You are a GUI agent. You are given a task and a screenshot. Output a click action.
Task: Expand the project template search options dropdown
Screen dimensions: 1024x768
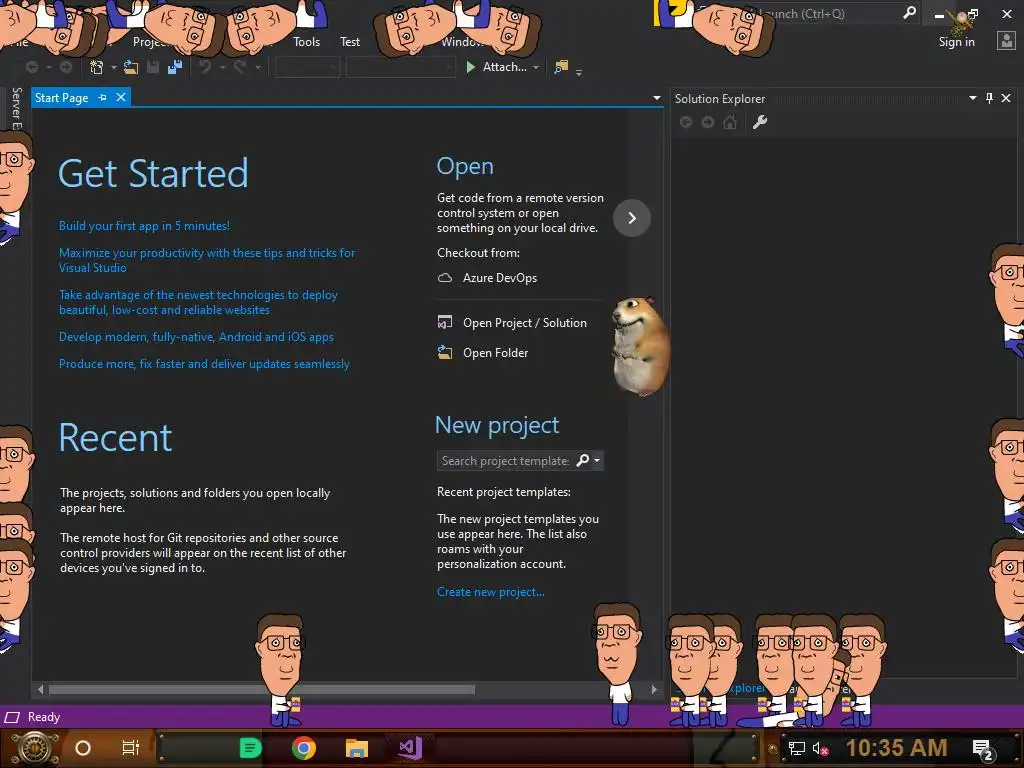pyautogui.click(x=597, y=460)
